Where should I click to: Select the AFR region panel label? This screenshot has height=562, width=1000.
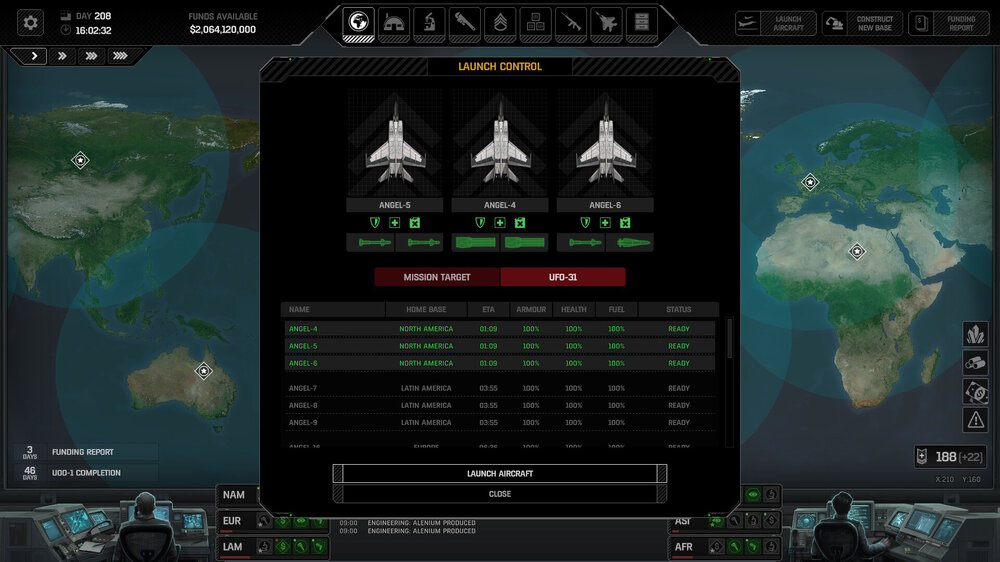pos(684,547)
